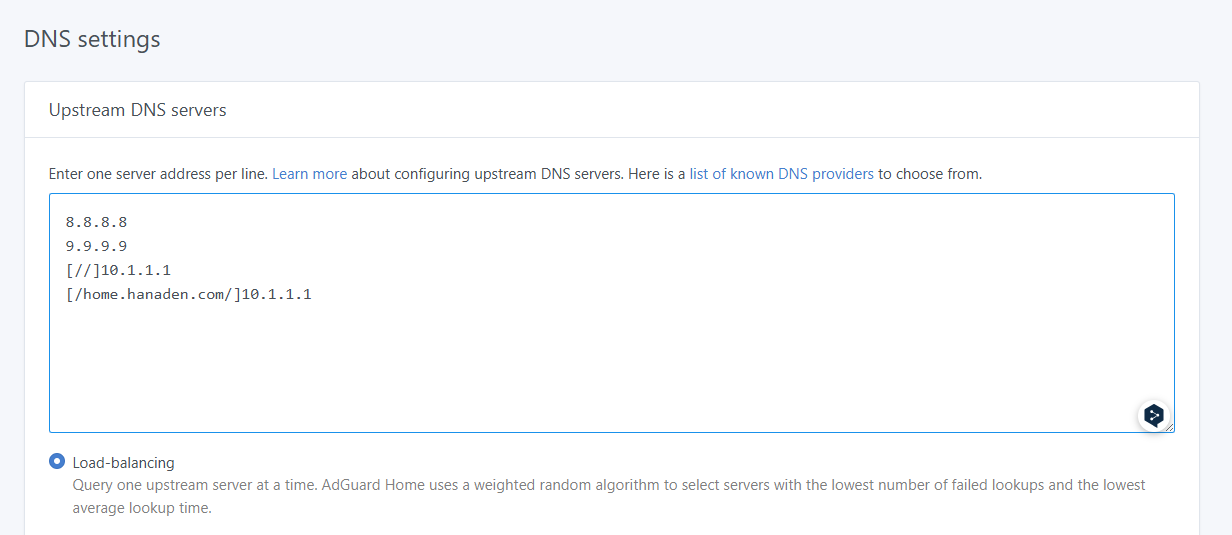Place cursor on the 8.8.8.8 line
This screenshot has height=535, width=1232.
[97, 223]
